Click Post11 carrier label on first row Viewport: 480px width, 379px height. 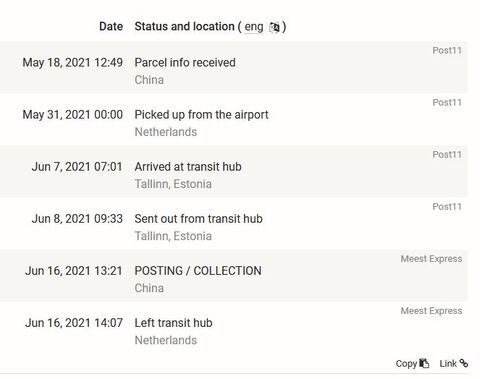(447, 50)
